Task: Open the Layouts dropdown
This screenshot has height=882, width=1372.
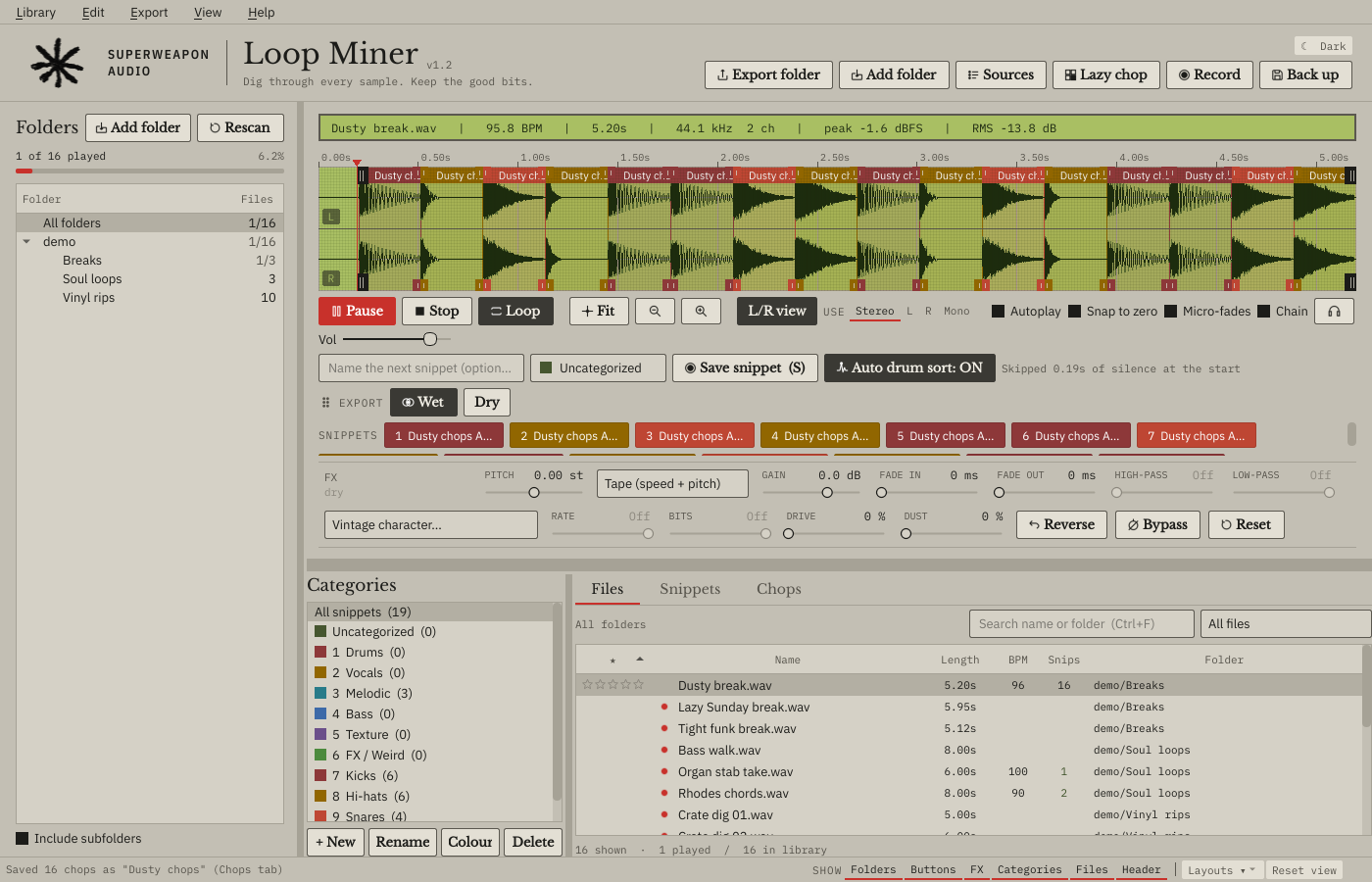Action: pyautogui.click(x=1220, y=870)
